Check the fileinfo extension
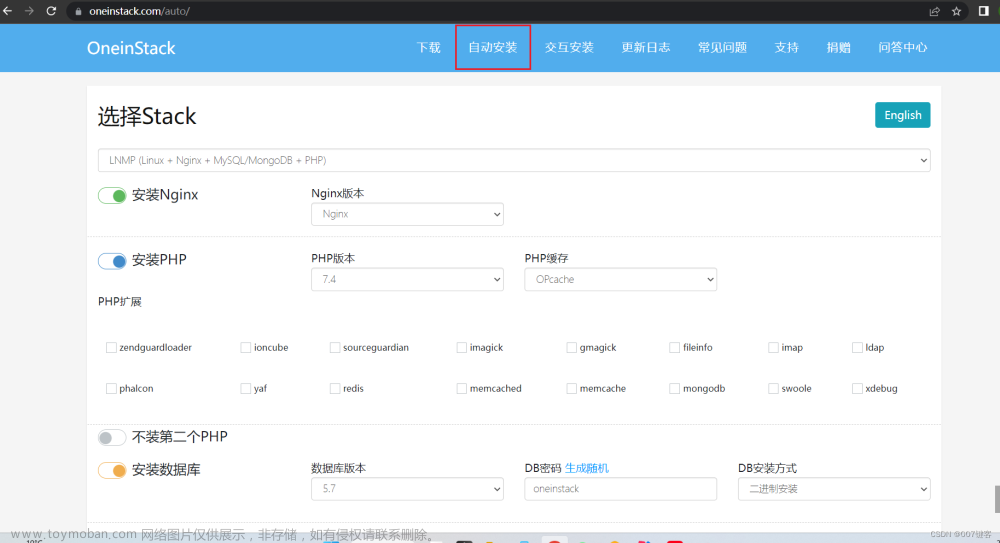Viewport: 1000px width, 543px height. [x=674, y=347]
